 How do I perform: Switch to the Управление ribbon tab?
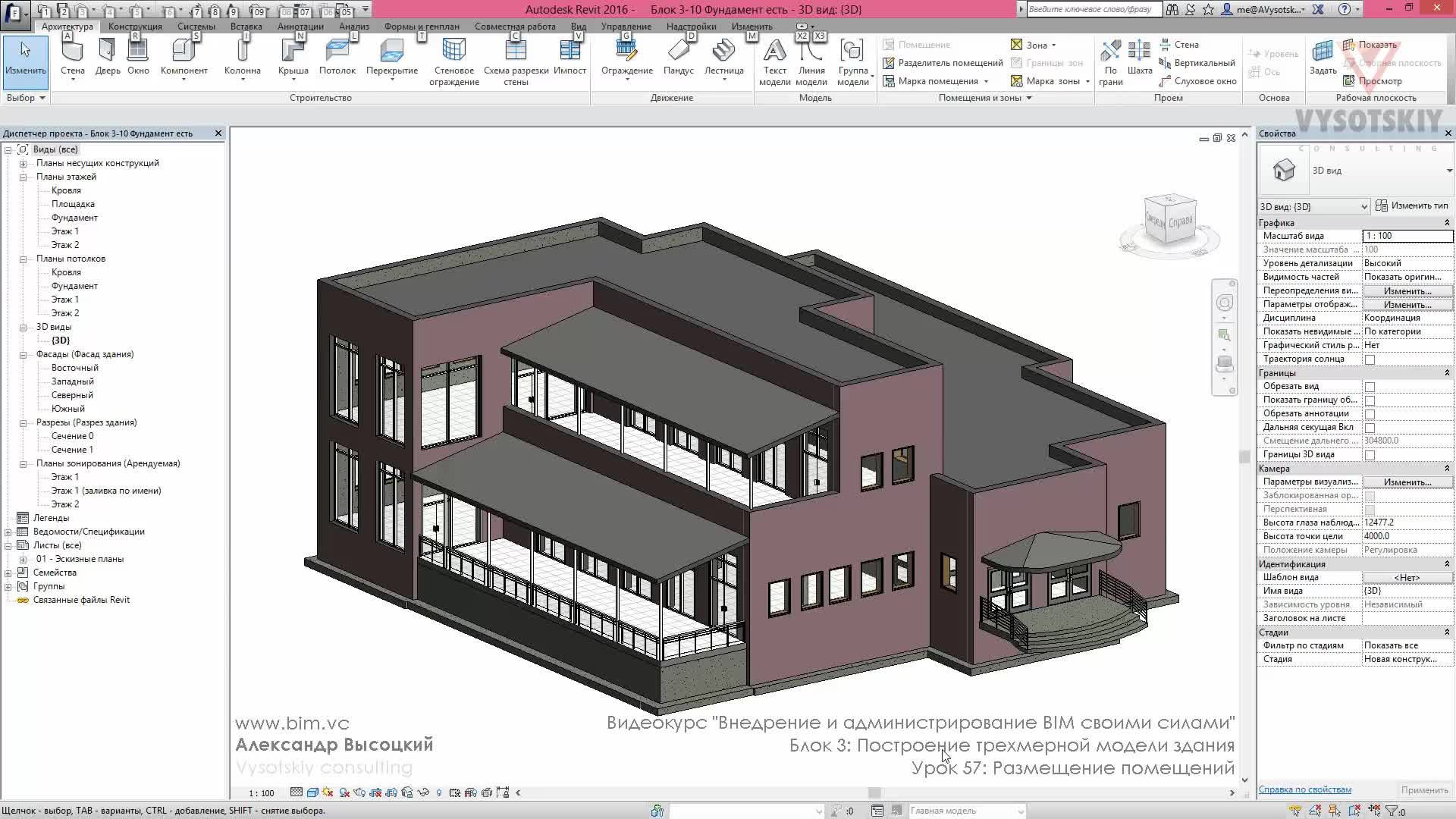pyautogui.click(x=626, y=27)
